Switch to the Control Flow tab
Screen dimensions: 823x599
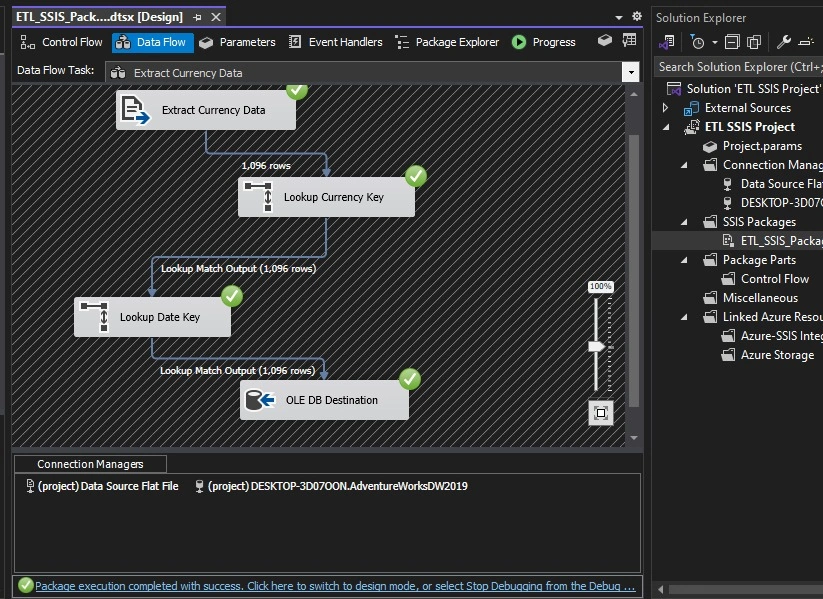[x=61, y=42]
